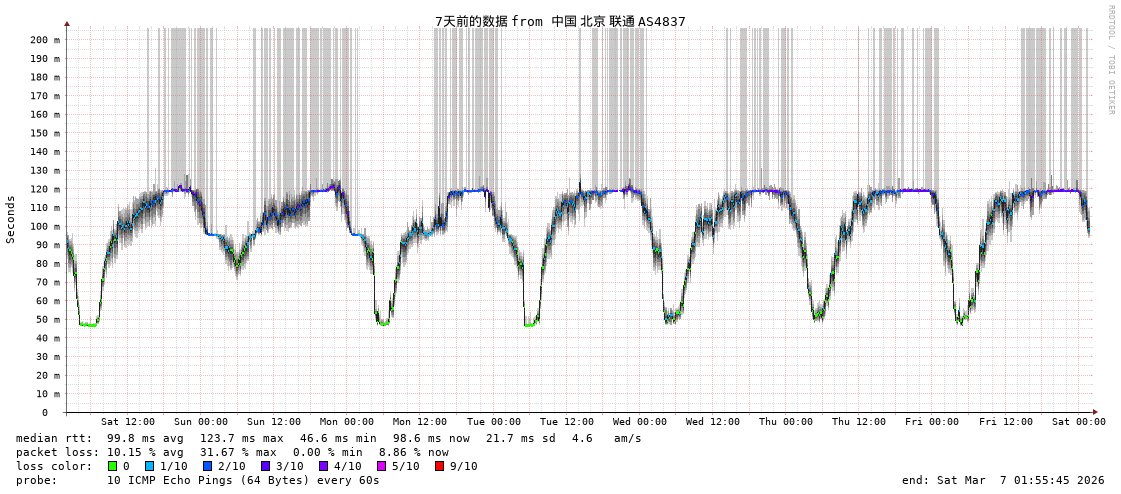Image resolution: width=1121 pixels, height=494 pixels.
Task: Click the '20 m' y-axis value
Action: 48,375
